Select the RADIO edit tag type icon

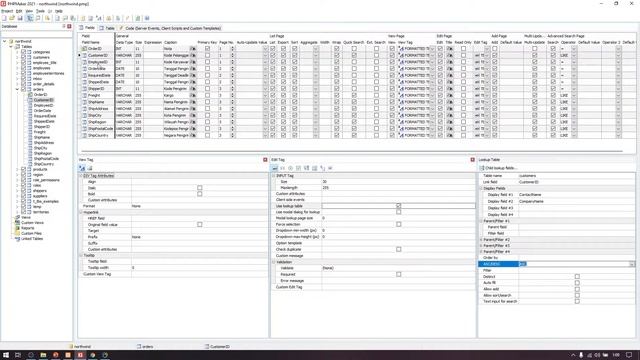point(291,168)
